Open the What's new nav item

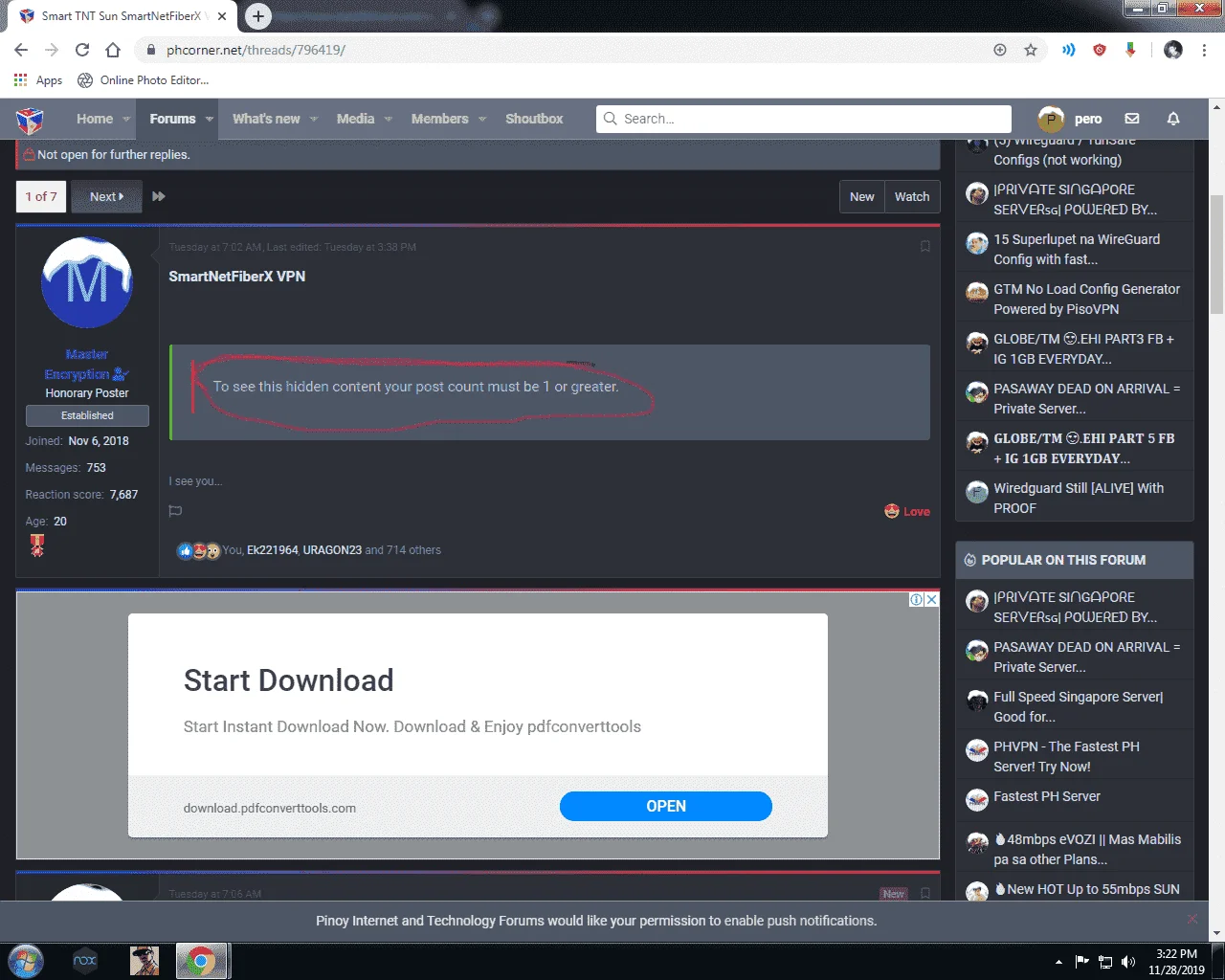point(266,119)
